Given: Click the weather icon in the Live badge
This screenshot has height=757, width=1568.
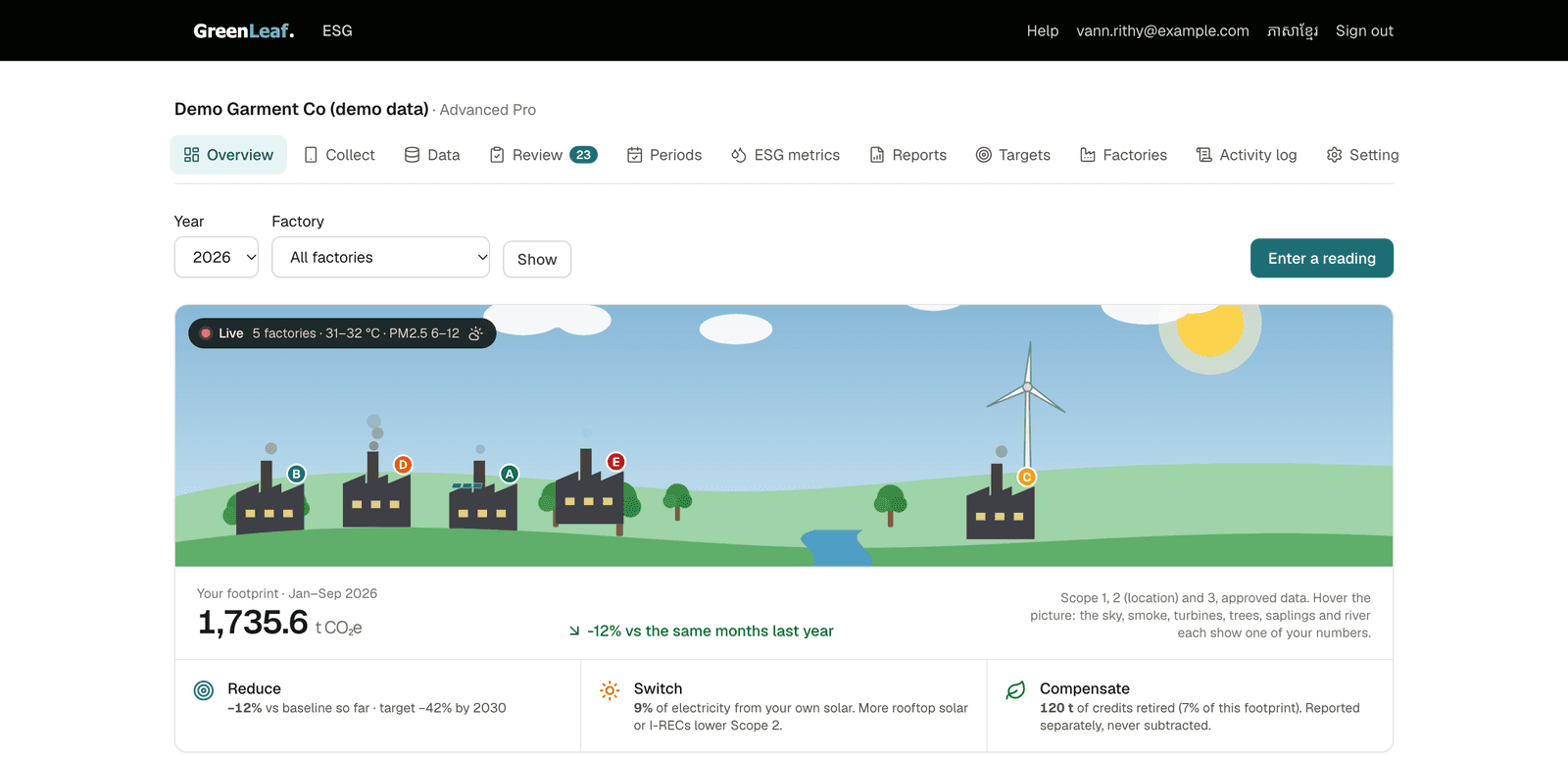Looking at the screenshot, I should [x=475, y=333].
